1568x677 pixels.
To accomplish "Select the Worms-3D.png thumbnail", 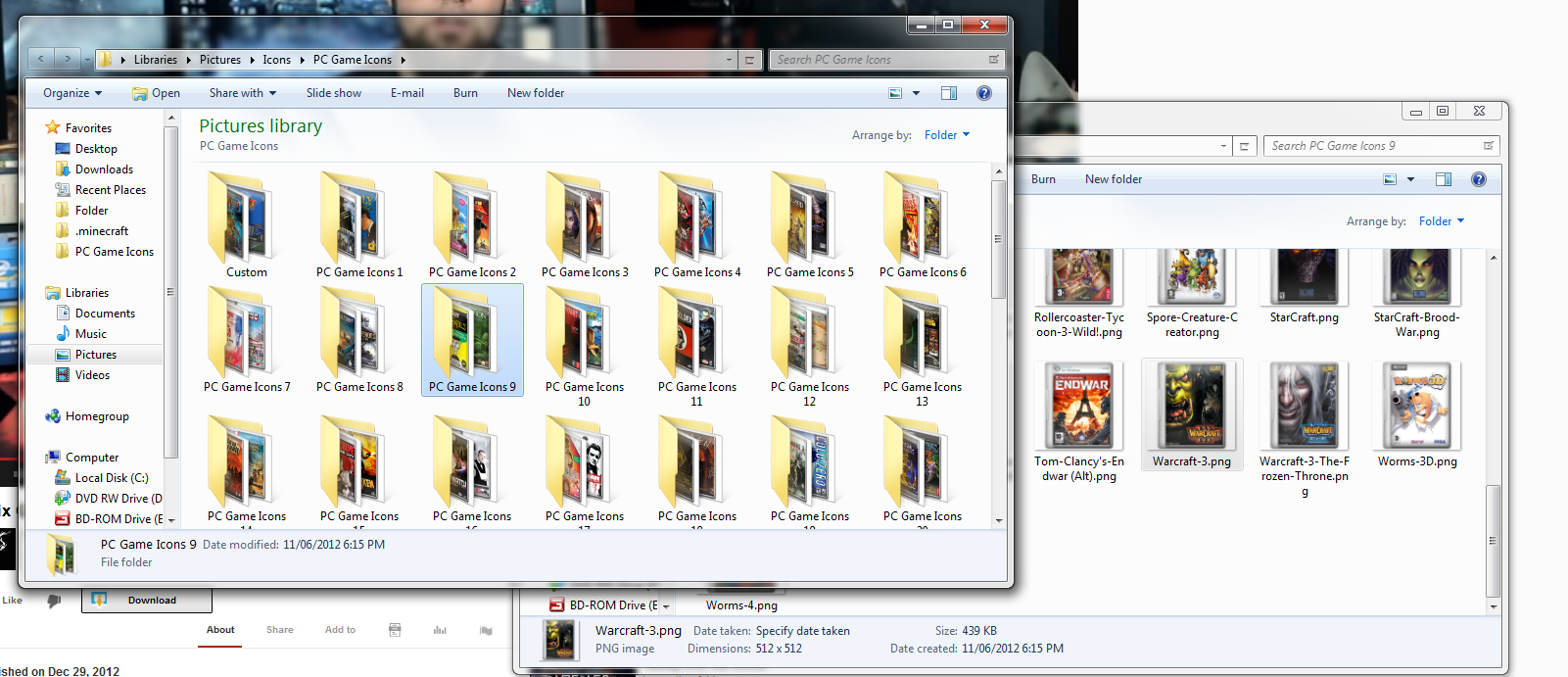I will pos(1417,415).
